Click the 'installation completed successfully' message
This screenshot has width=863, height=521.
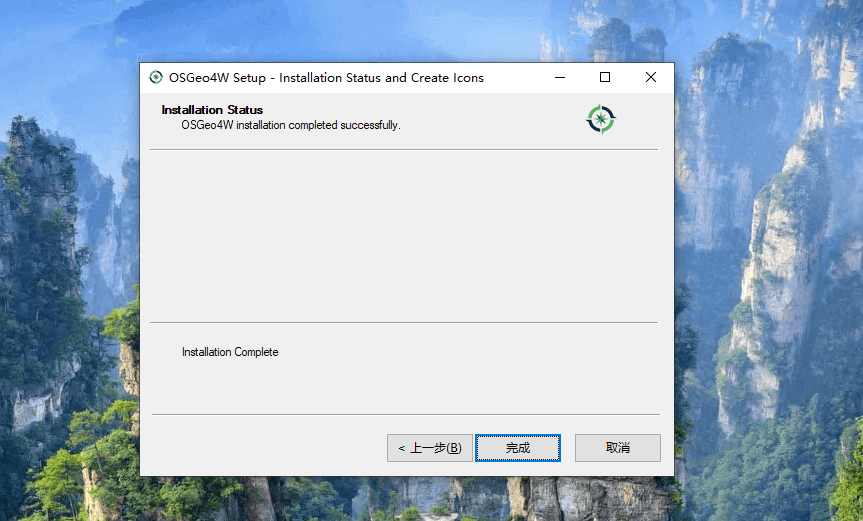(290, 125)
